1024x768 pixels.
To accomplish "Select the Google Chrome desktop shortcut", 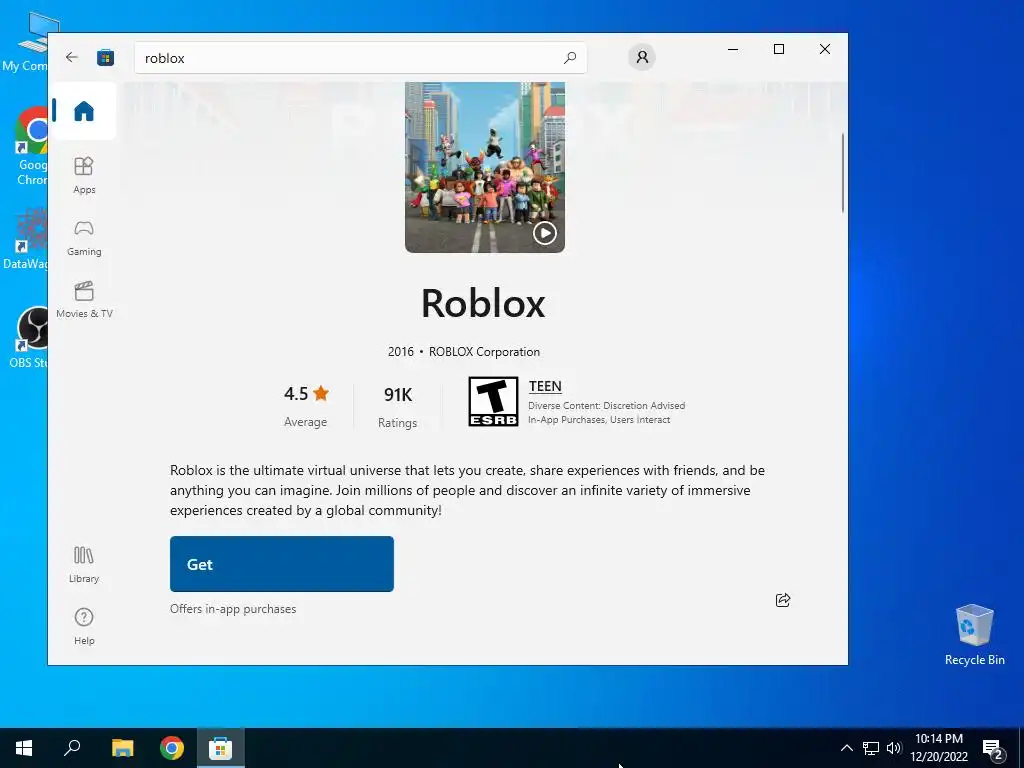I will coord(31,147).
